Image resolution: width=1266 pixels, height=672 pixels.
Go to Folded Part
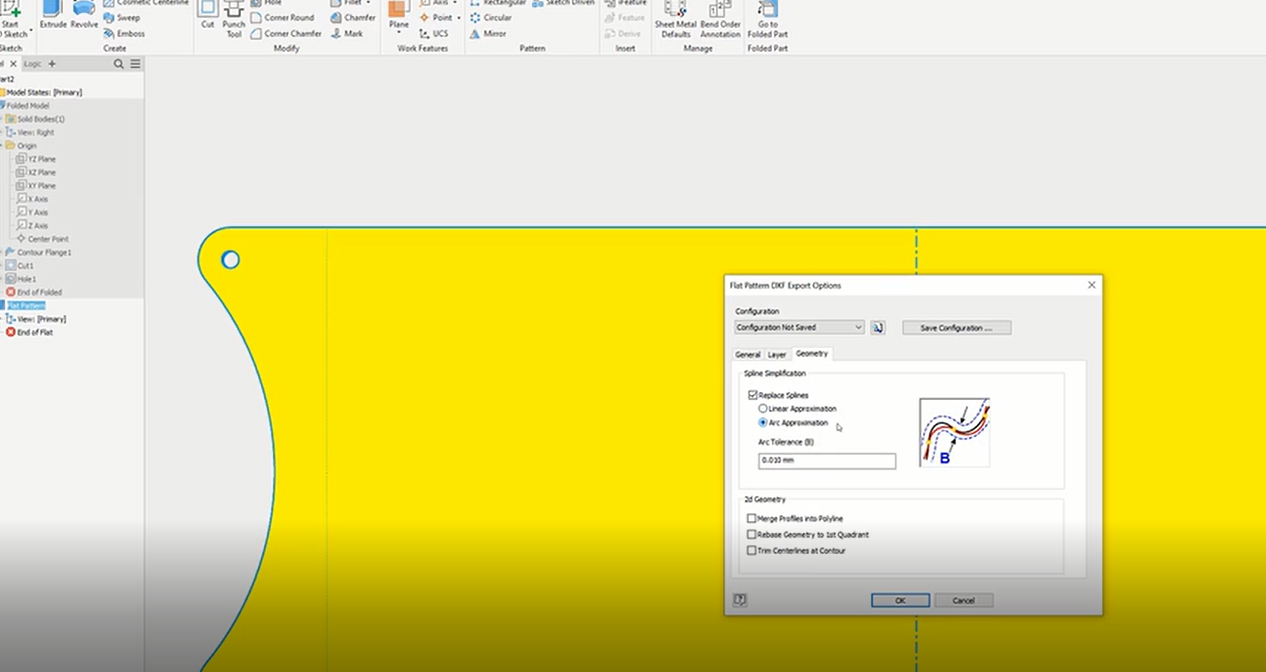[x=768, y=19]
